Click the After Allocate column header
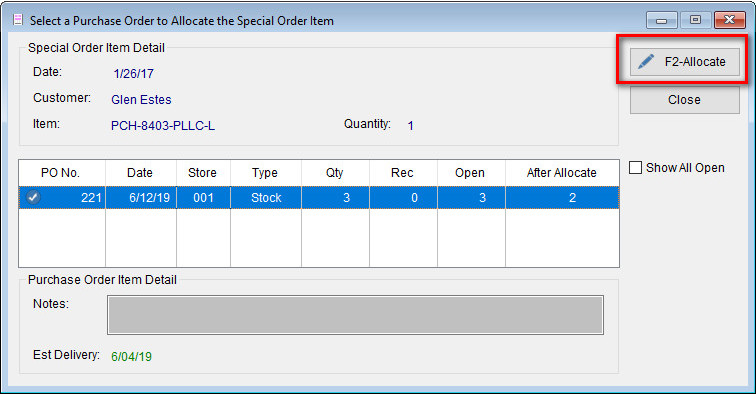This screenshot has width=756, height=394. click(x=562, y=173)
